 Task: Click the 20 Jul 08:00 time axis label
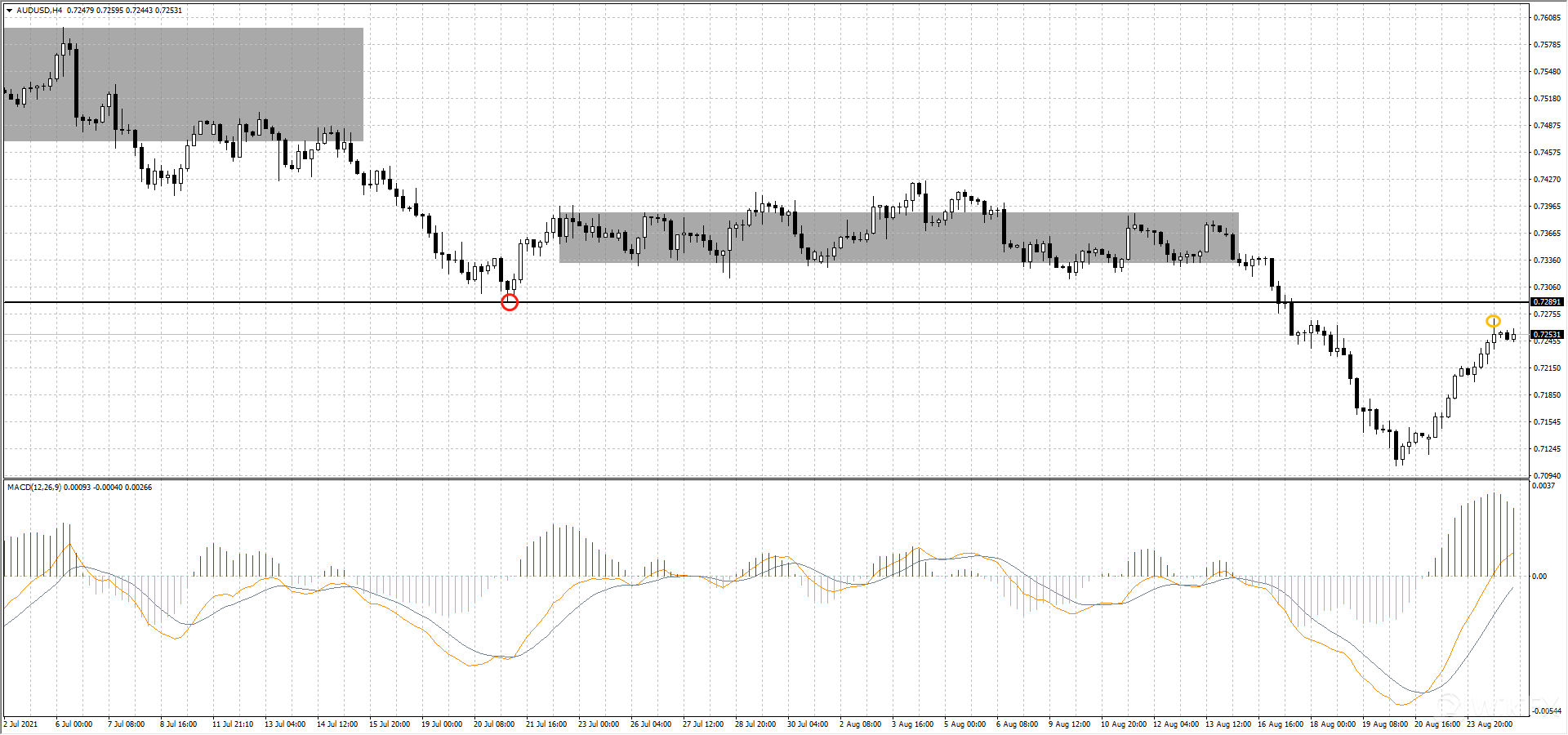(x=494, y=724)
